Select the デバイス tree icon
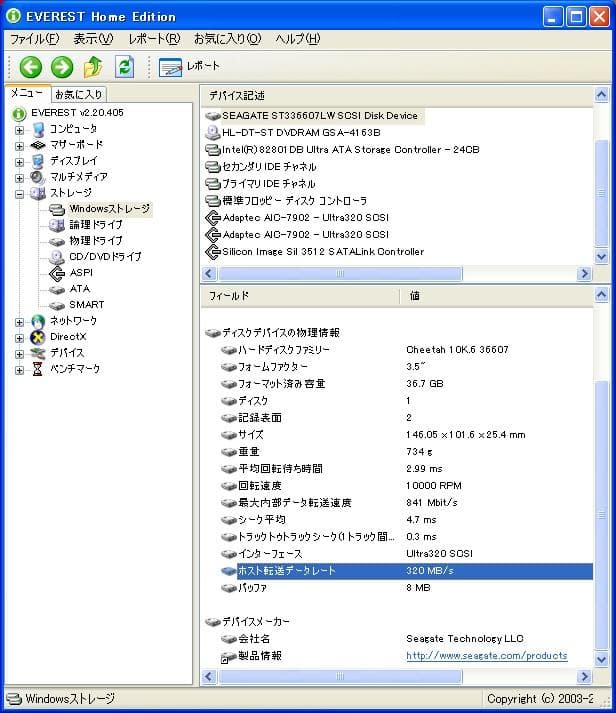 [38, 353]
